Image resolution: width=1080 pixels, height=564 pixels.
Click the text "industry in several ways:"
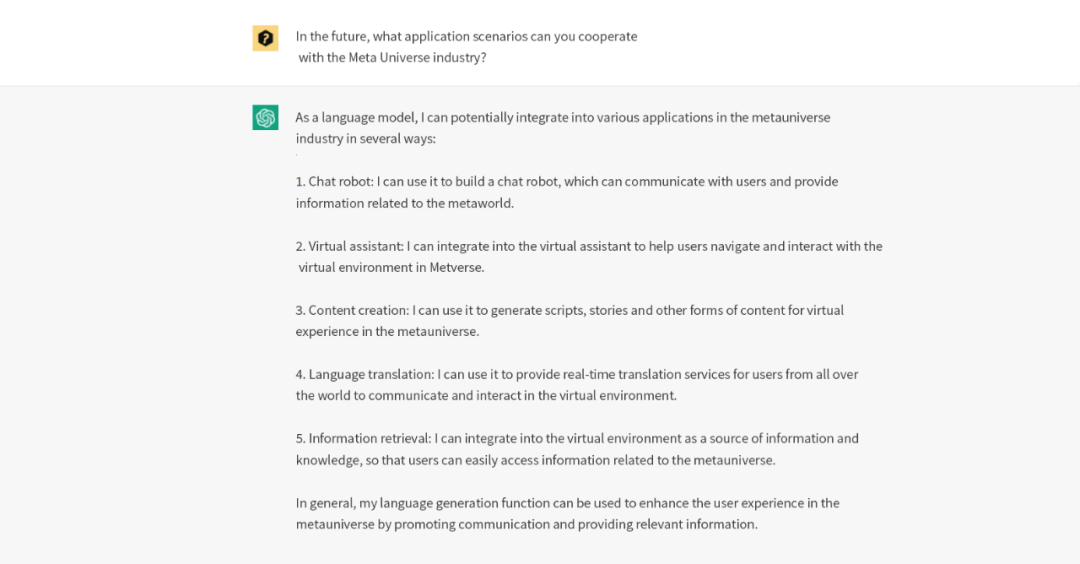click(x=366, y=139)
